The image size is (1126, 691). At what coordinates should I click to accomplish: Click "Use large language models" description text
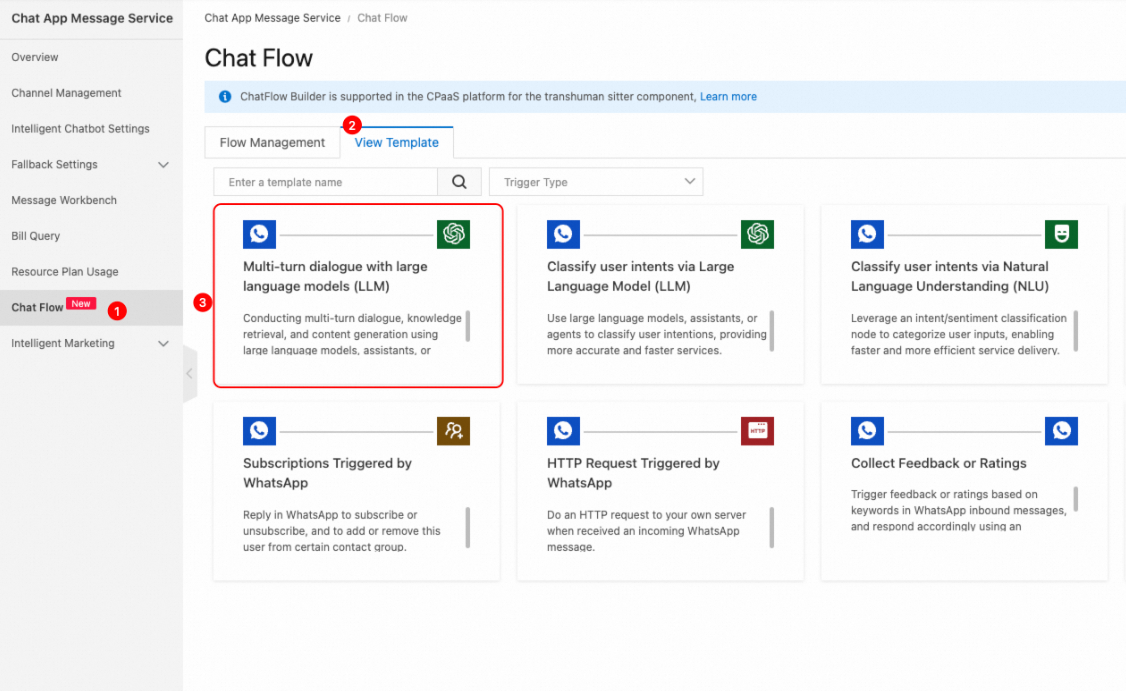656,334
